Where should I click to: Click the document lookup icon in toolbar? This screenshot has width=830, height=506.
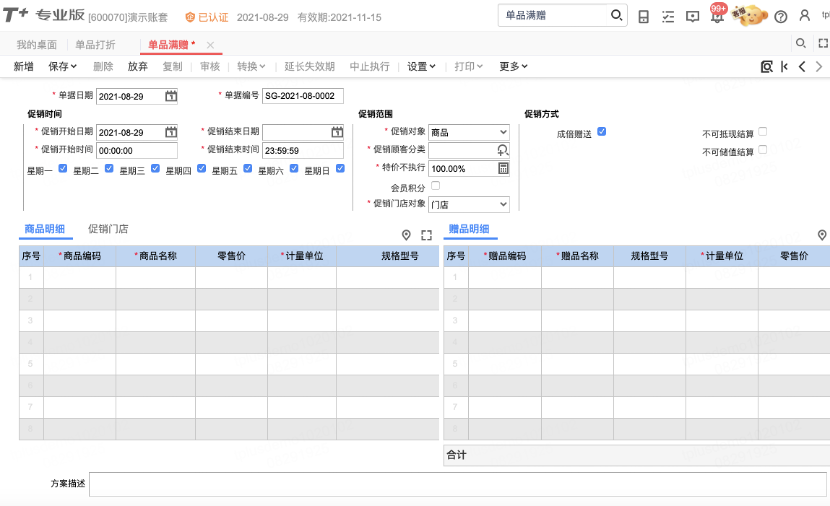[x=766, y=67]
